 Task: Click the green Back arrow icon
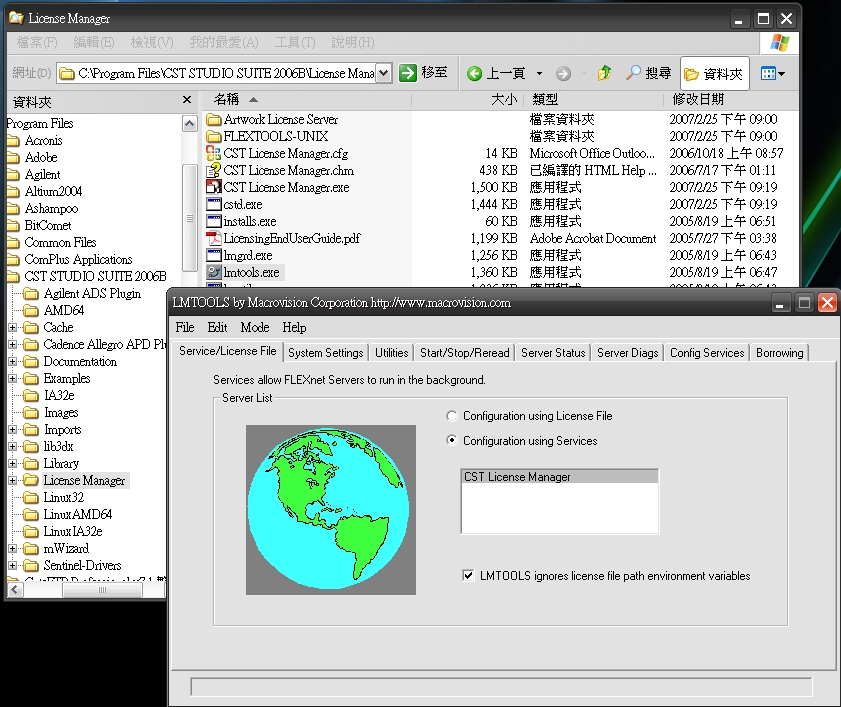[x=474, y=73]
